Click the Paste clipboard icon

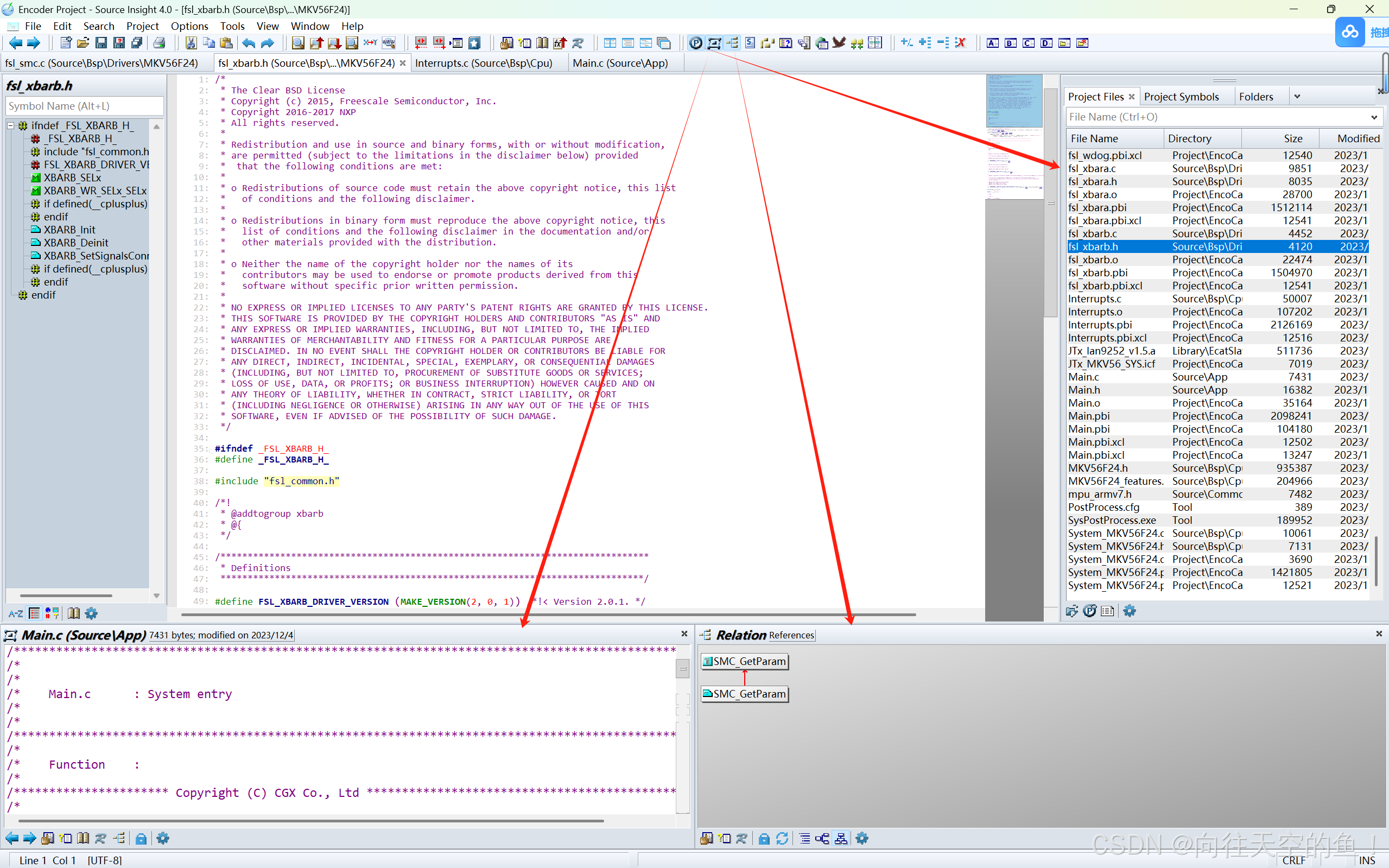227,43
